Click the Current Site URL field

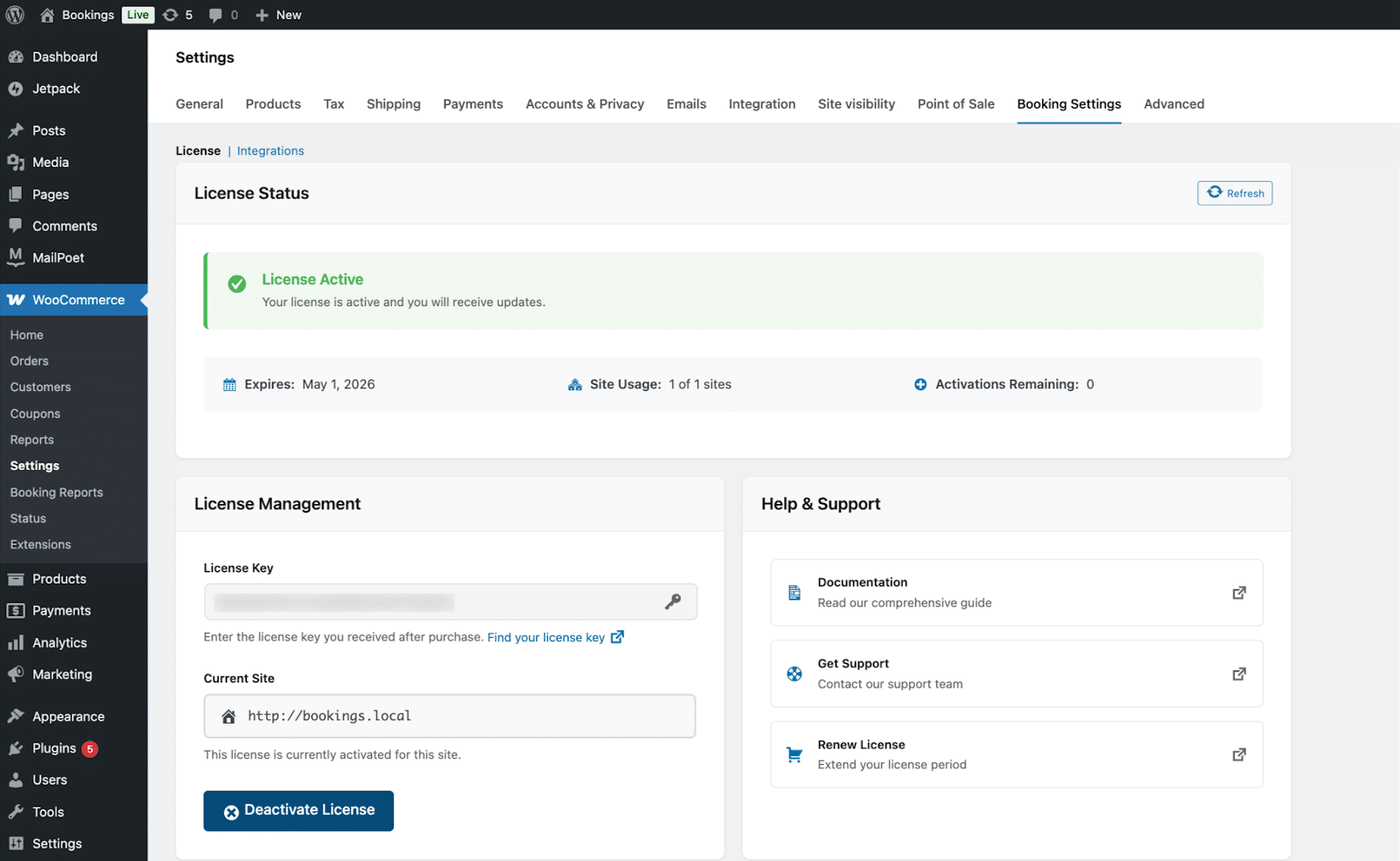(x=450, y=716)
